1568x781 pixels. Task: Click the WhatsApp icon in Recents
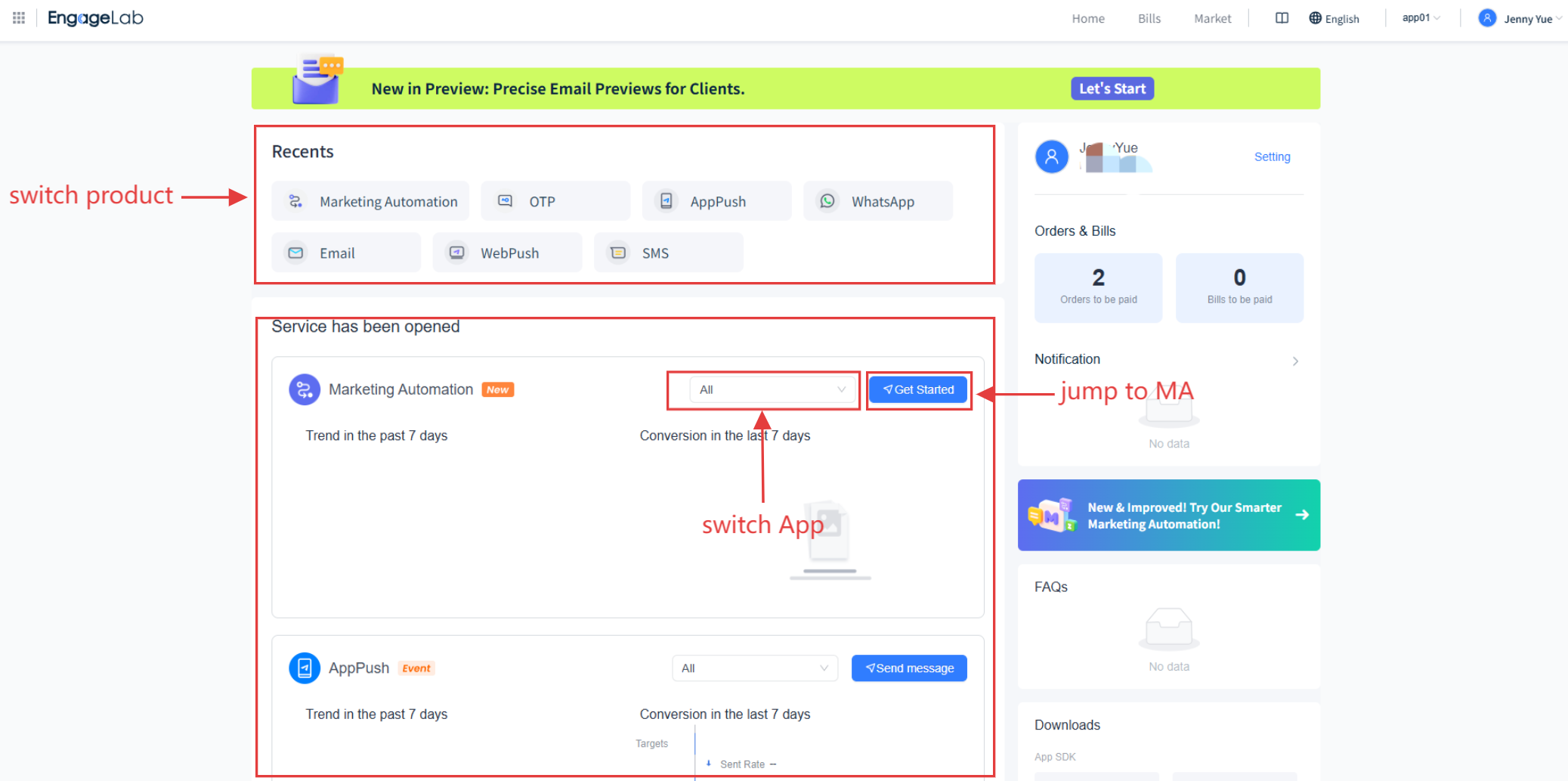(828, 201)
